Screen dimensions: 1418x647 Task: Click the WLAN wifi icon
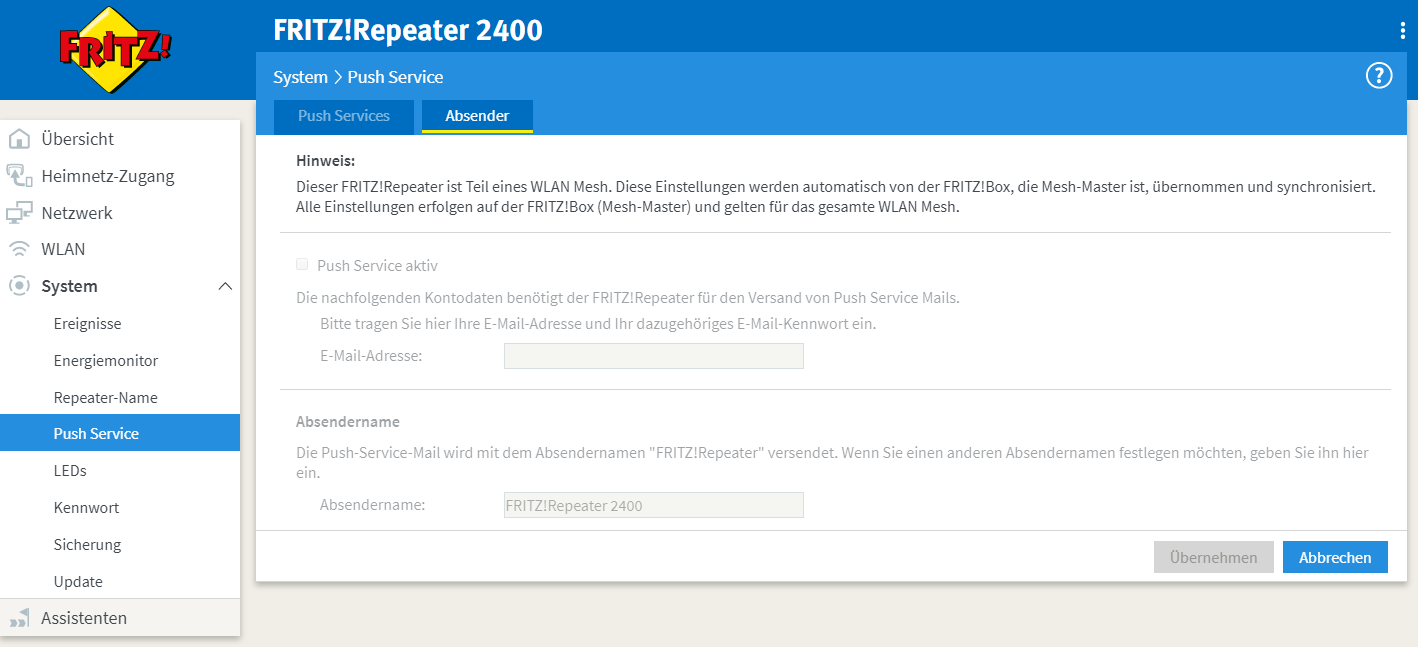click(x=19, y=249)
